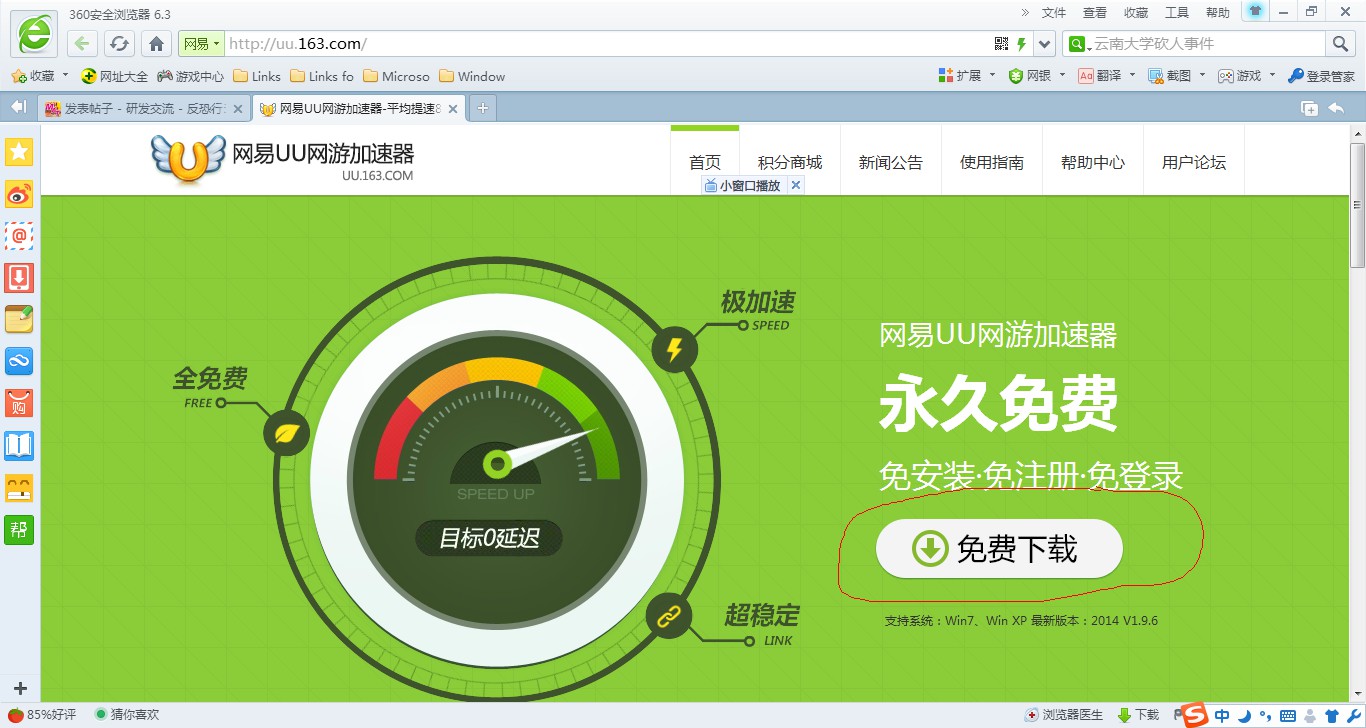
Task: Open the 扩展 extensions button
Action: click(x=960, y=76)
